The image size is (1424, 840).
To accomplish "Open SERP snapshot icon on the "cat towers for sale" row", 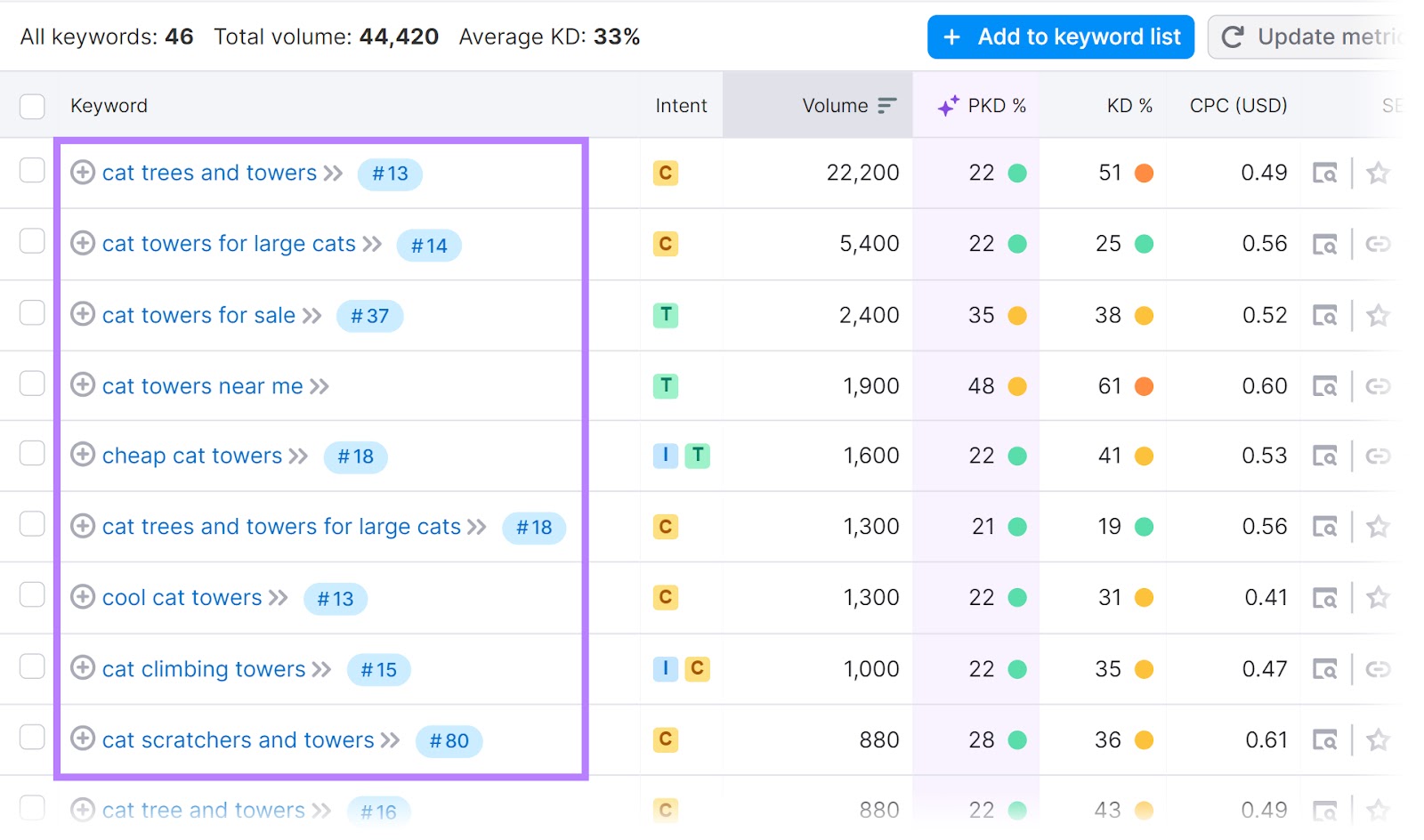I will point(1326,315).
